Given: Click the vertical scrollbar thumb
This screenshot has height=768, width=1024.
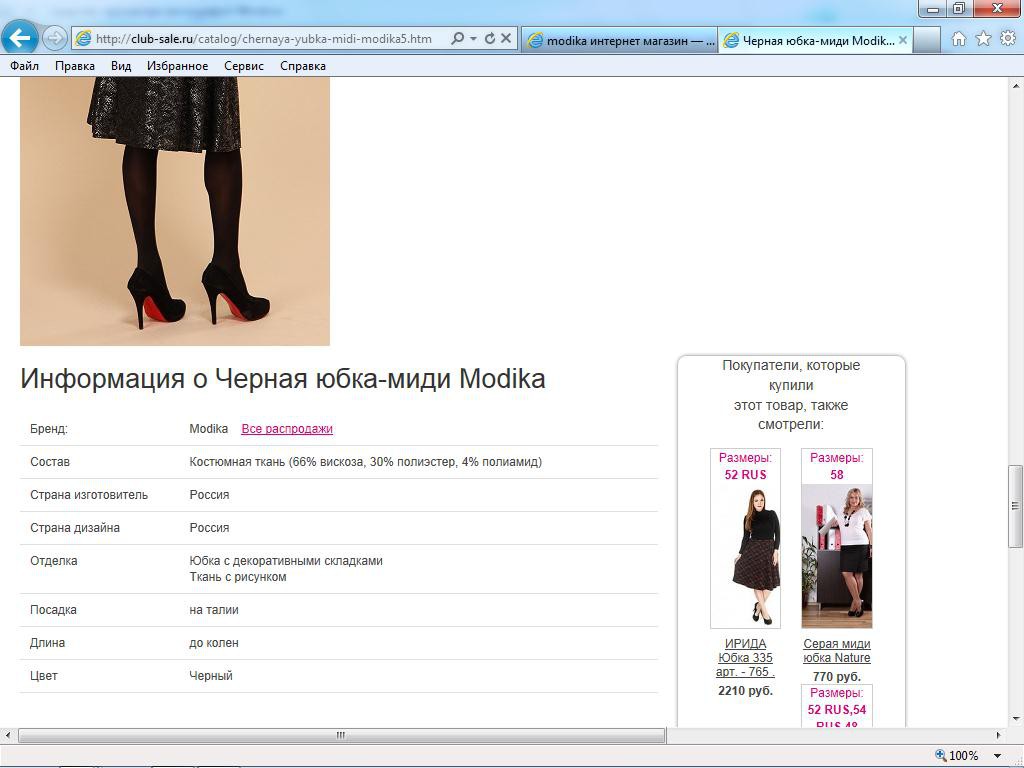Looking at the screenshot, I should 1016,506.
